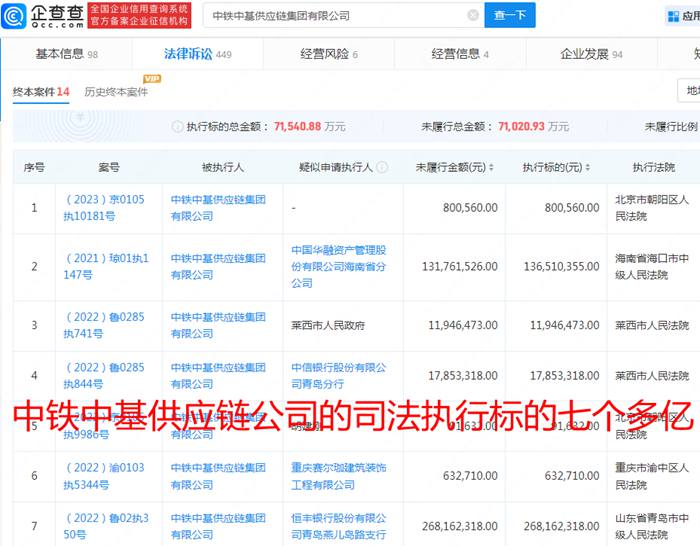Open 中铁中基供应链集团 link in row 1
This screenshot has height=546, width=700.
pos(218,208)
